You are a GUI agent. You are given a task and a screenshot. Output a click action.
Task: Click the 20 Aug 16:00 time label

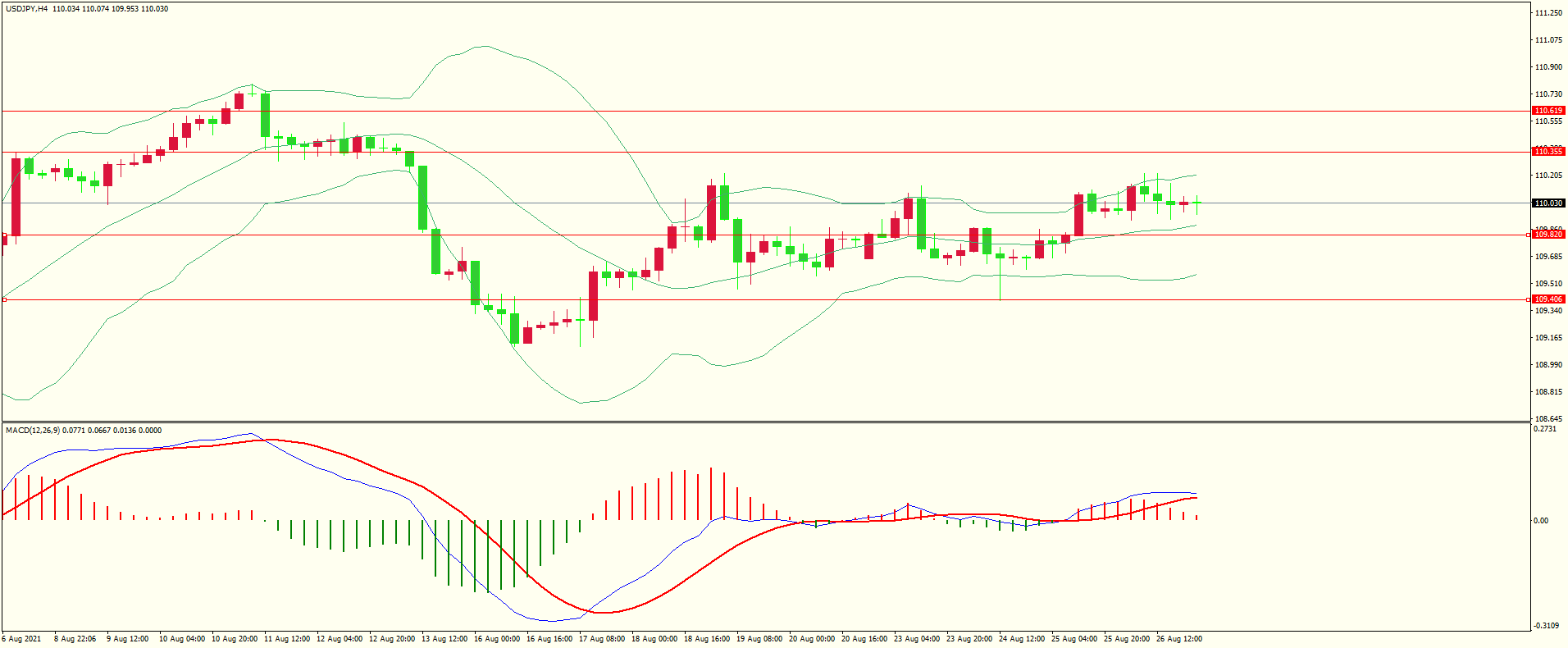864,639
